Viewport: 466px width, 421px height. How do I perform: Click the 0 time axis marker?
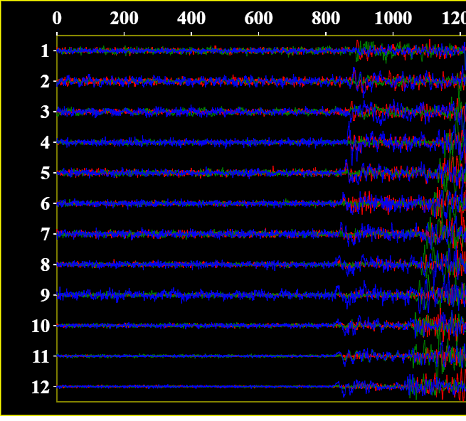click(x=57, y=18)
